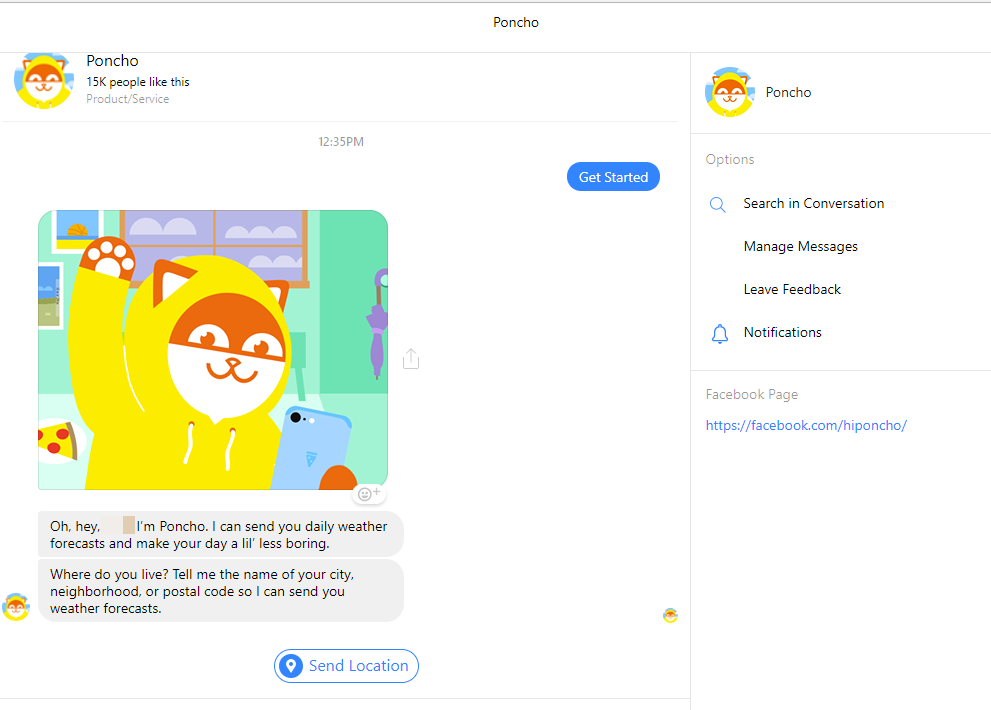
Task: Open Notifications option
Action: point(782,333)
